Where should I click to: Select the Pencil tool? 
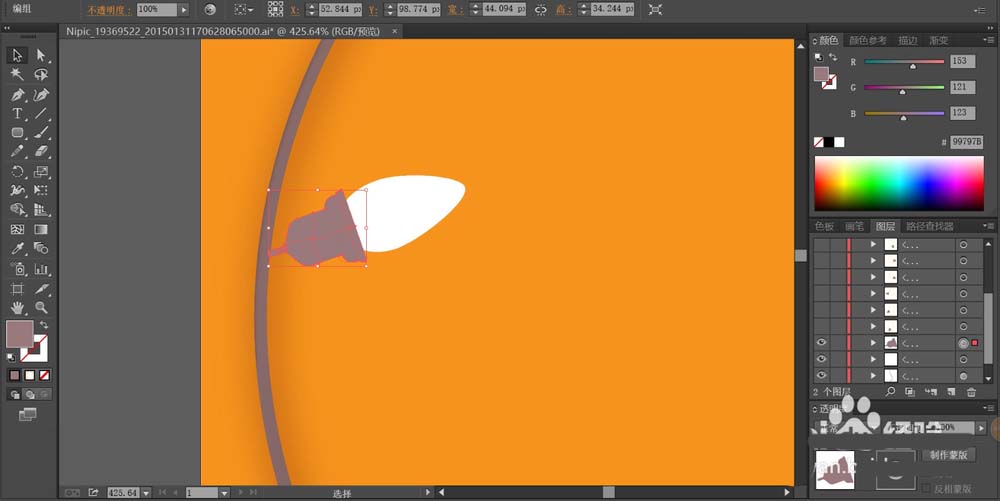coord(17,152)
